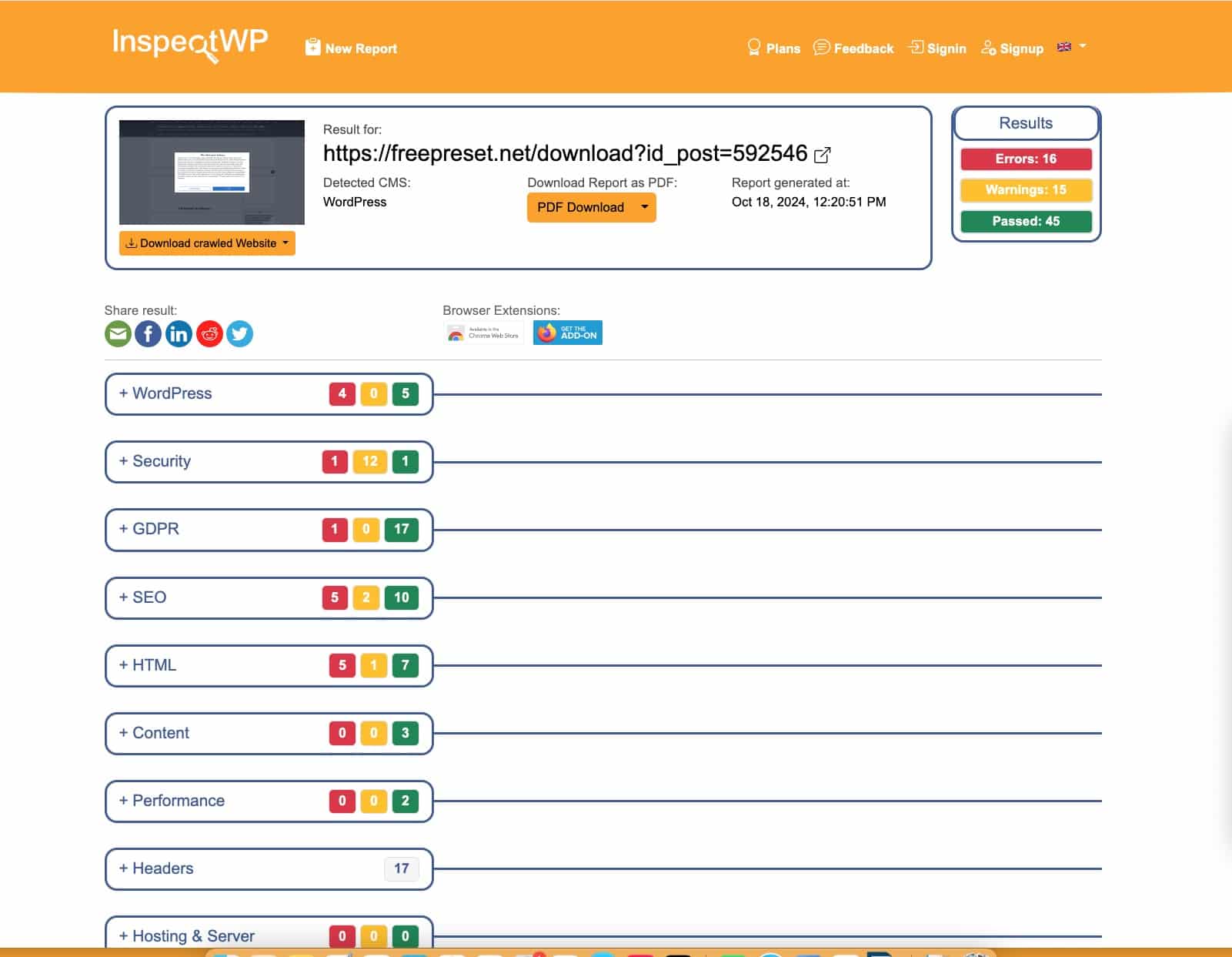This screenshot has height=957, width=1232.
Task: Expand the HTML section
Action: pos(269,665)
